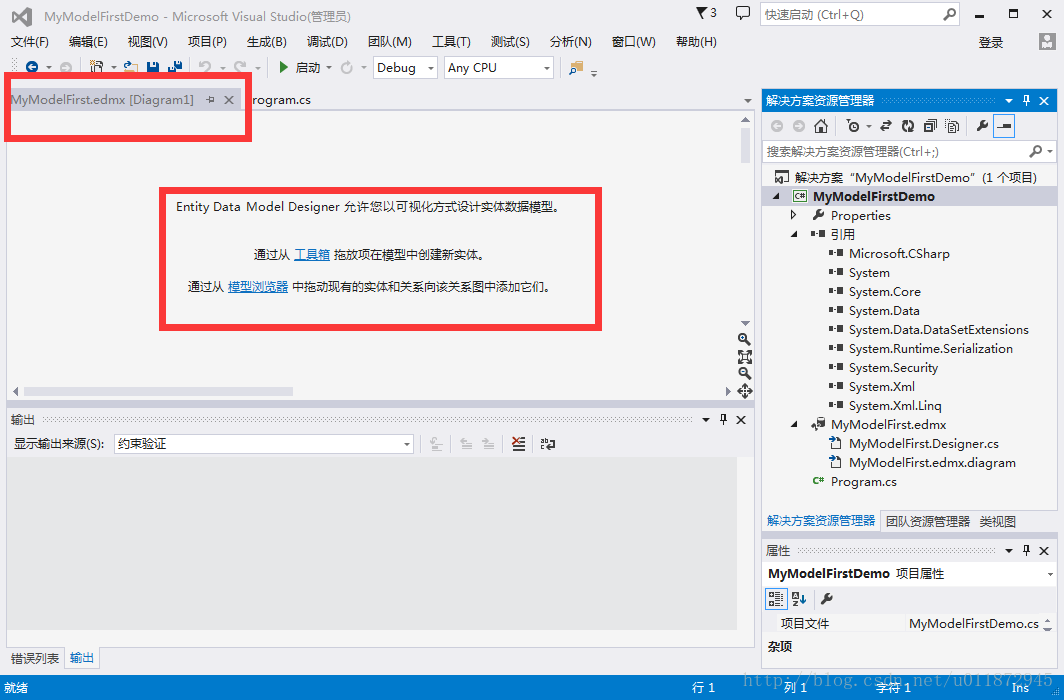Click the Collapse All icon in Solution Explorer
The height and width of the screenshot is (700, 1064).
pyautogui.click(x=930, y=126)
